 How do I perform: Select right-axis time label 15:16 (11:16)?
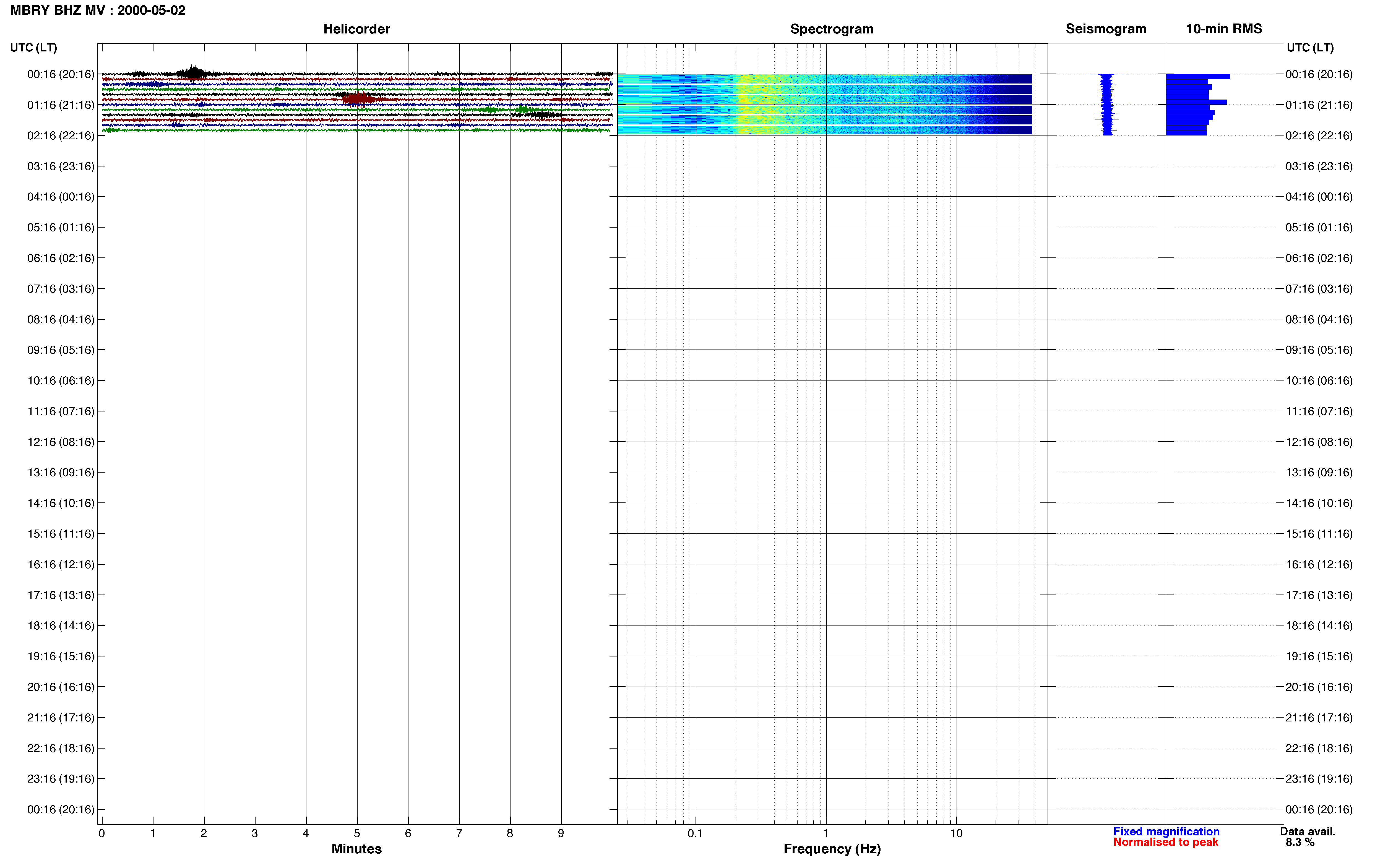click(1319, 534)
